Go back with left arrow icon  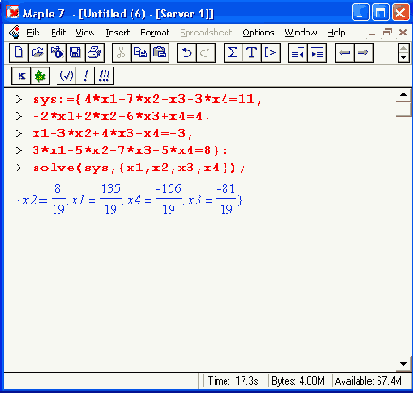345,53
